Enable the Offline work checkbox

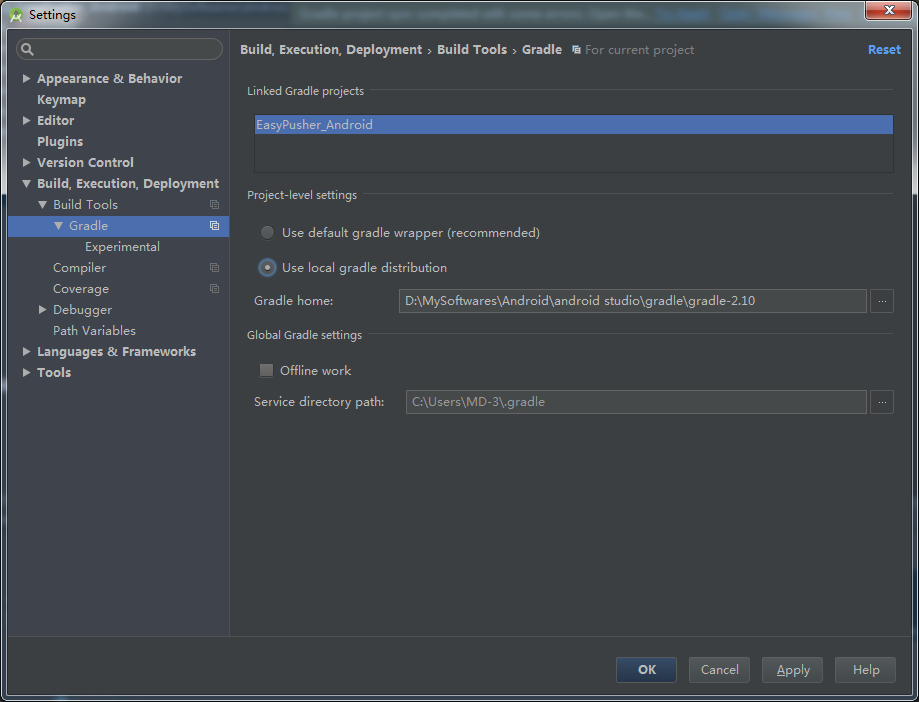(267, 370)
